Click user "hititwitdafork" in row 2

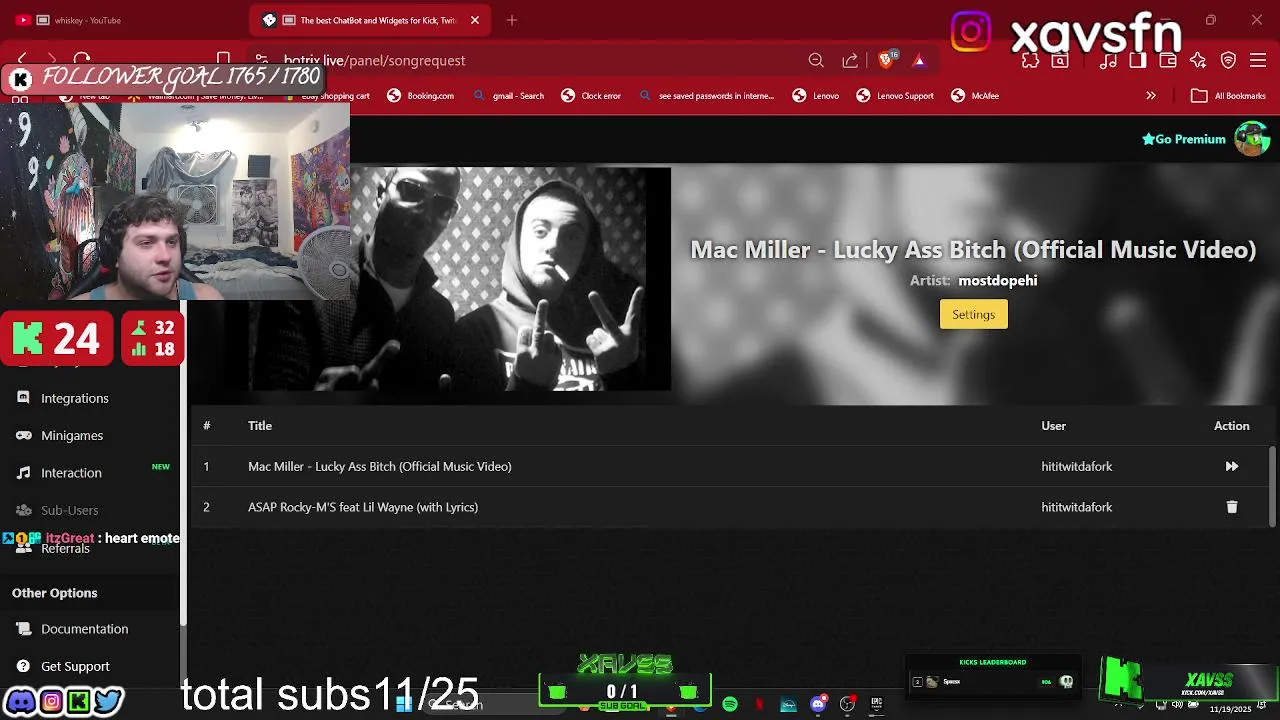(x=1076, y=507)
